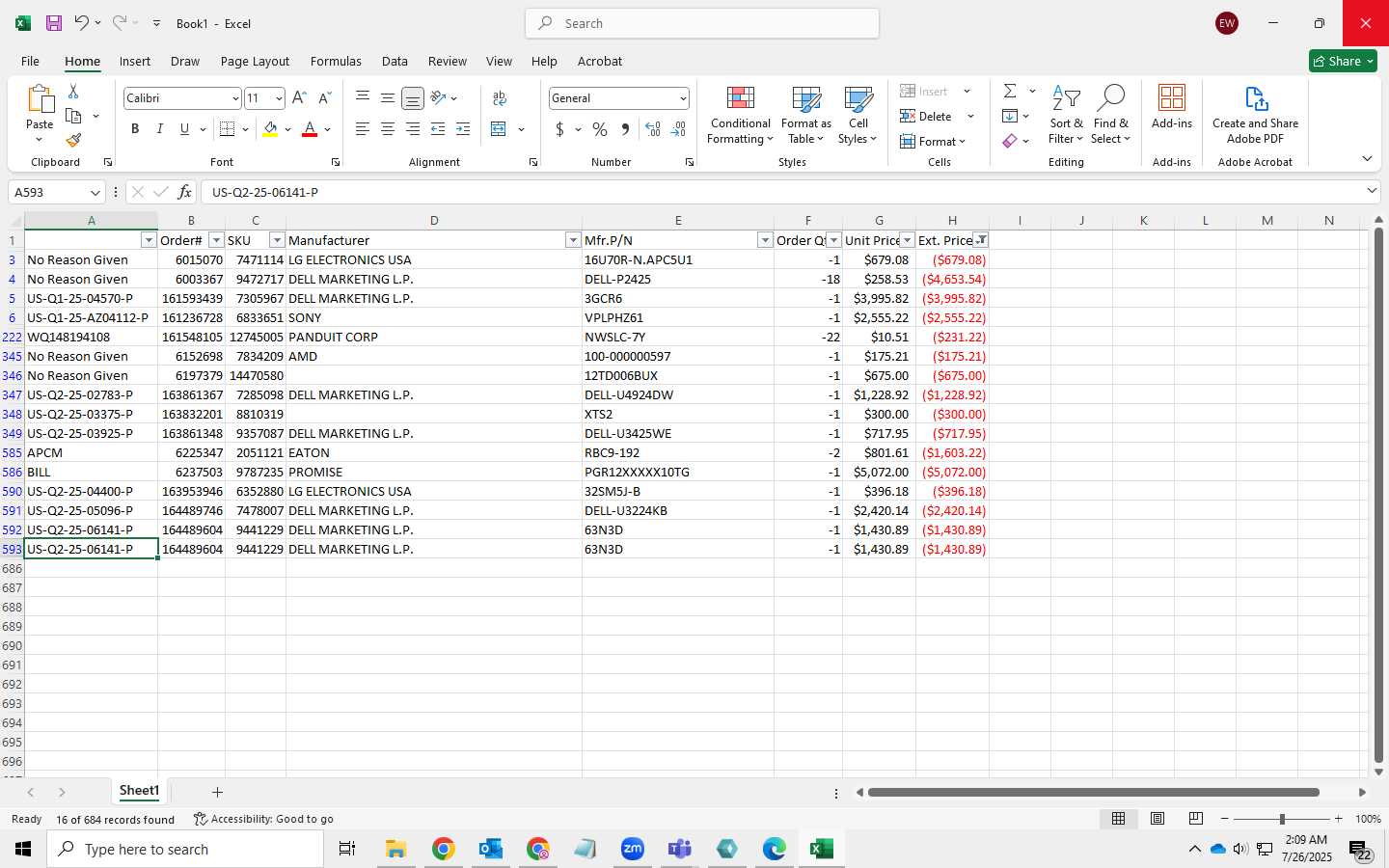Increase font size with the larger A icon
This screenshot has height=868, width=1389.
(x=299, y=98)
